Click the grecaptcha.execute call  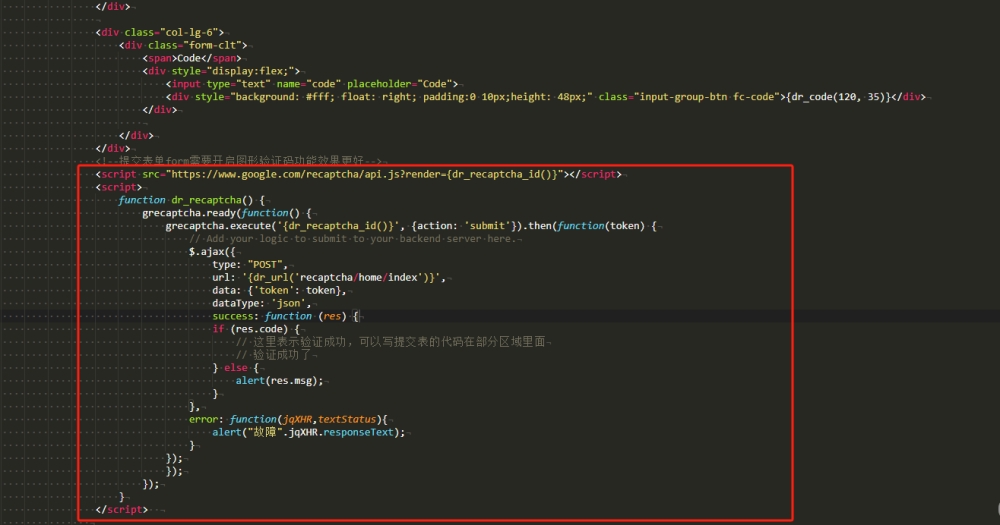coord(217,226)
